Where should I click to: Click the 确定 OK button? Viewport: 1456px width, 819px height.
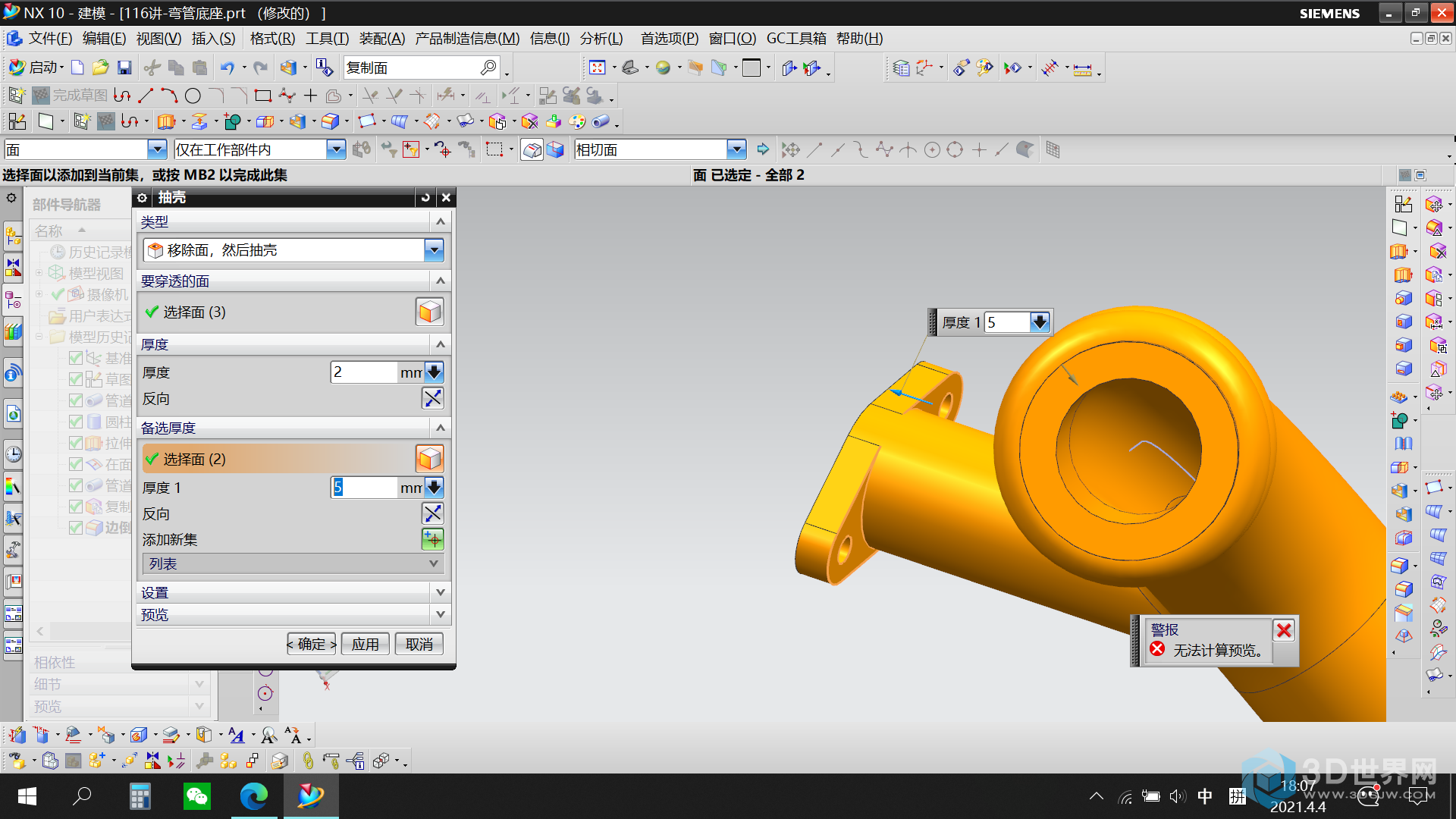pos(312,644)
